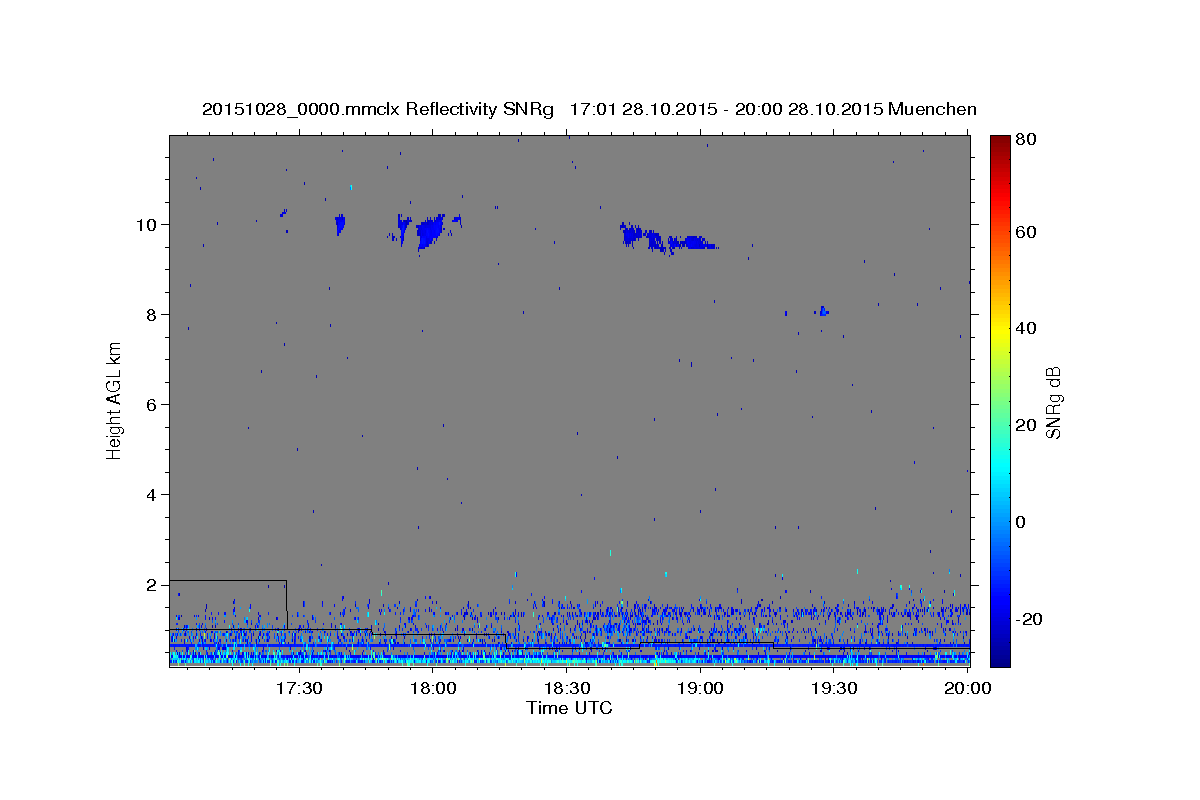The image size is (1200, 800).
Task: Click the 20:00 time tick label
Action: [x=969, y=688]
